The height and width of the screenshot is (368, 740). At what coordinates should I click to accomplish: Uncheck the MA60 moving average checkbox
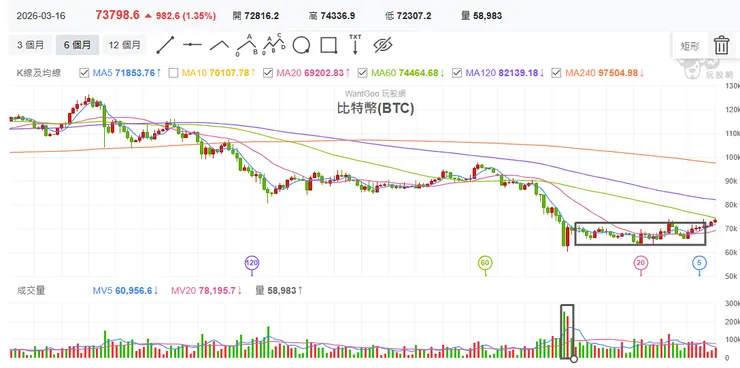point(362,73)
